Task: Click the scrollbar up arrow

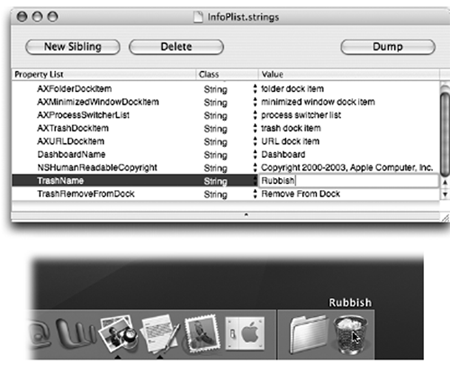Action: [445, 182]
